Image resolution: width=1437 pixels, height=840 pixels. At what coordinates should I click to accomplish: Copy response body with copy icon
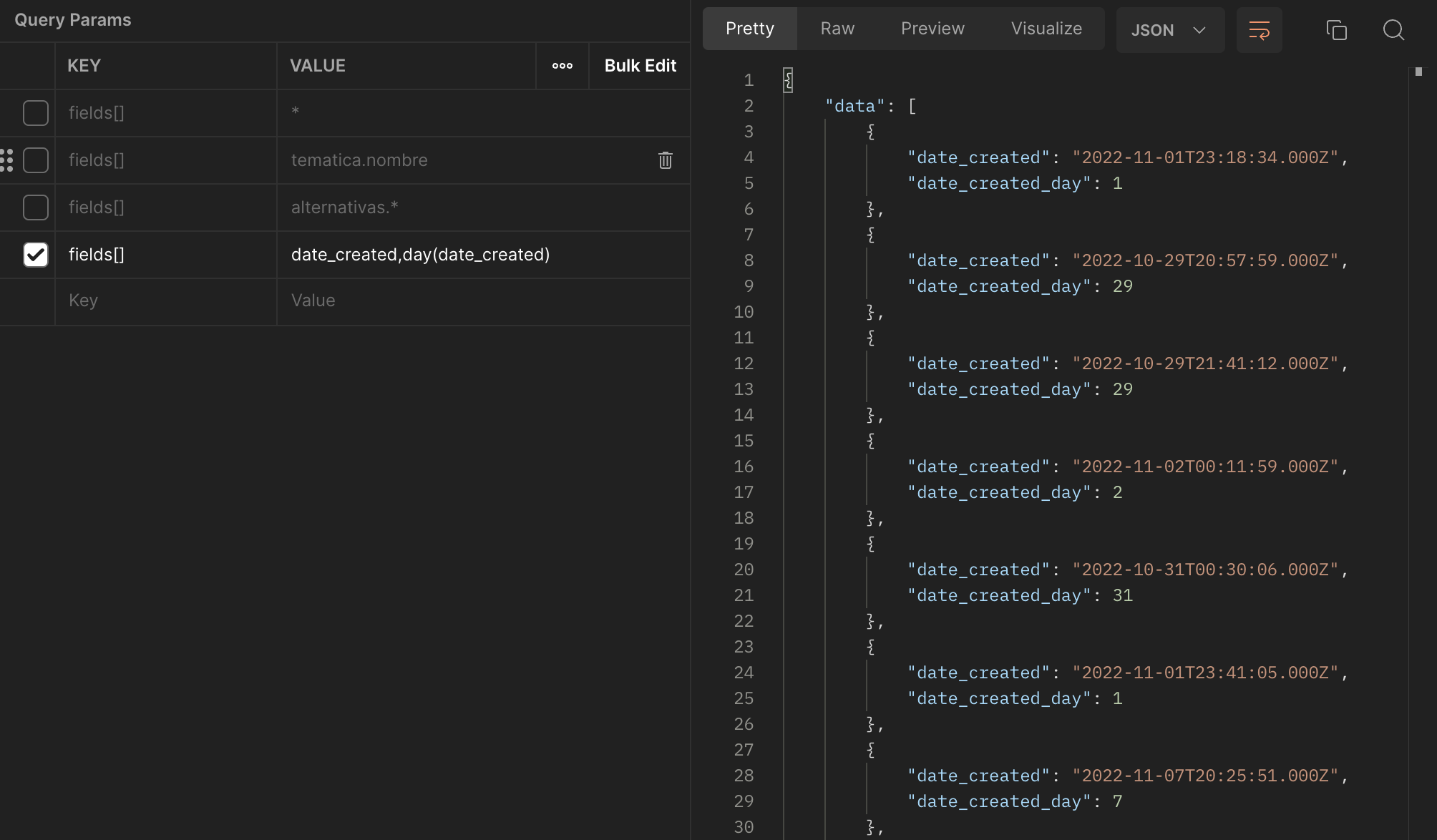point(1336,30)
